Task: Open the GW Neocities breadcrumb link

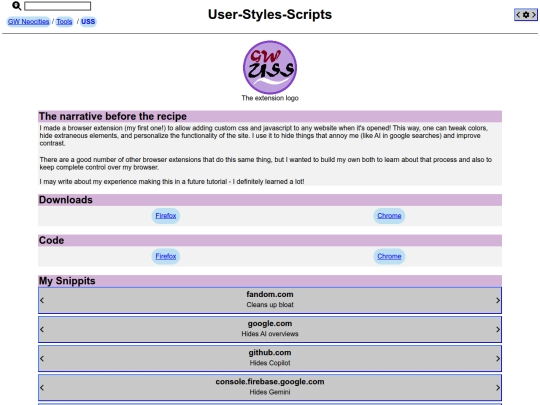Action: tap(29, 22)
